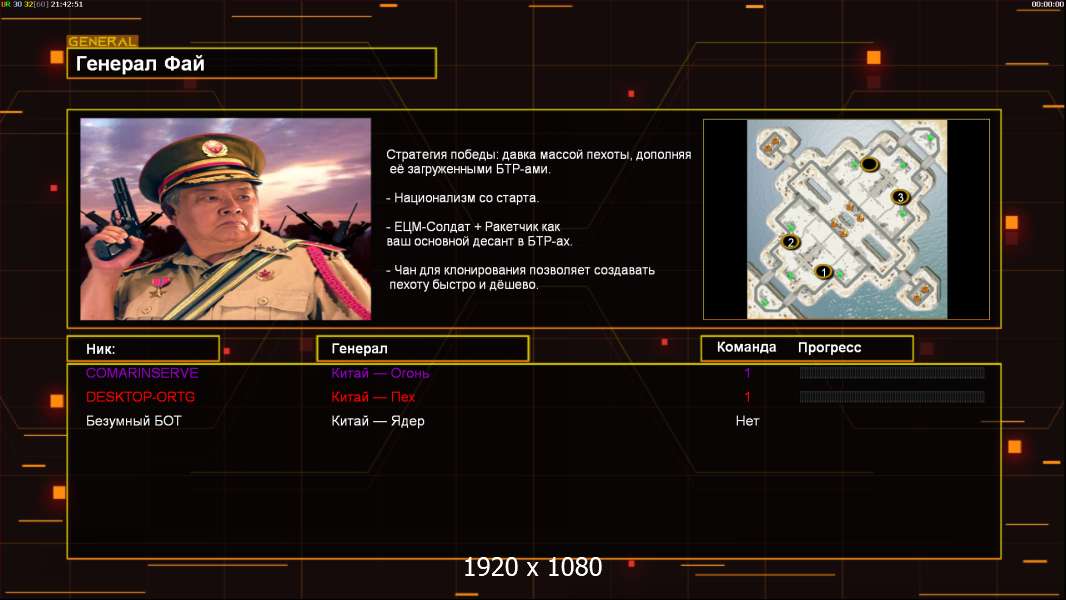Viewport: 1066px width, 600px height.
Task: Click the Прогресс column header
Action: click(829, 347)
